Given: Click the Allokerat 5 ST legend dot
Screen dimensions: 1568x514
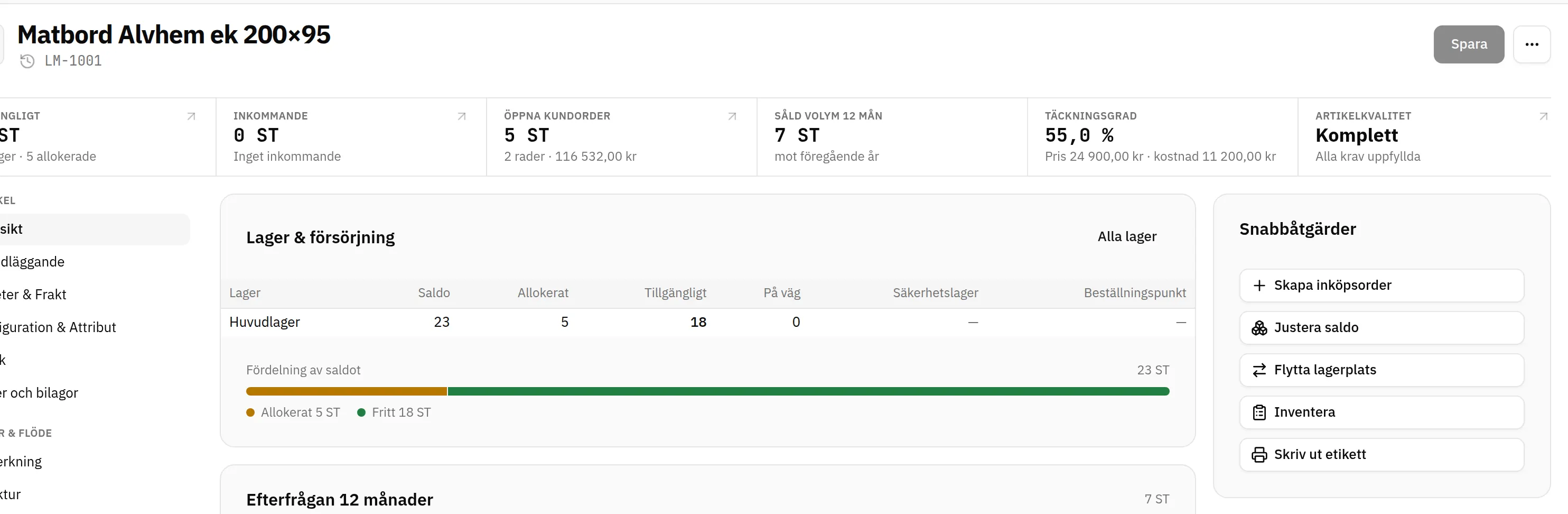Looking at the screenshot, I should pos(250,413).
